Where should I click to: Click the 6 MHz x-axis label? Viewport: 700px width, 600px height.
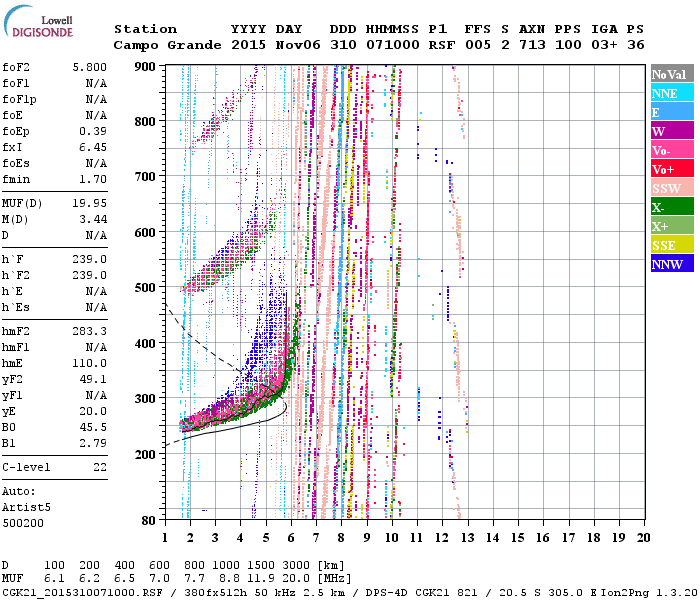[x=291, y=538]
